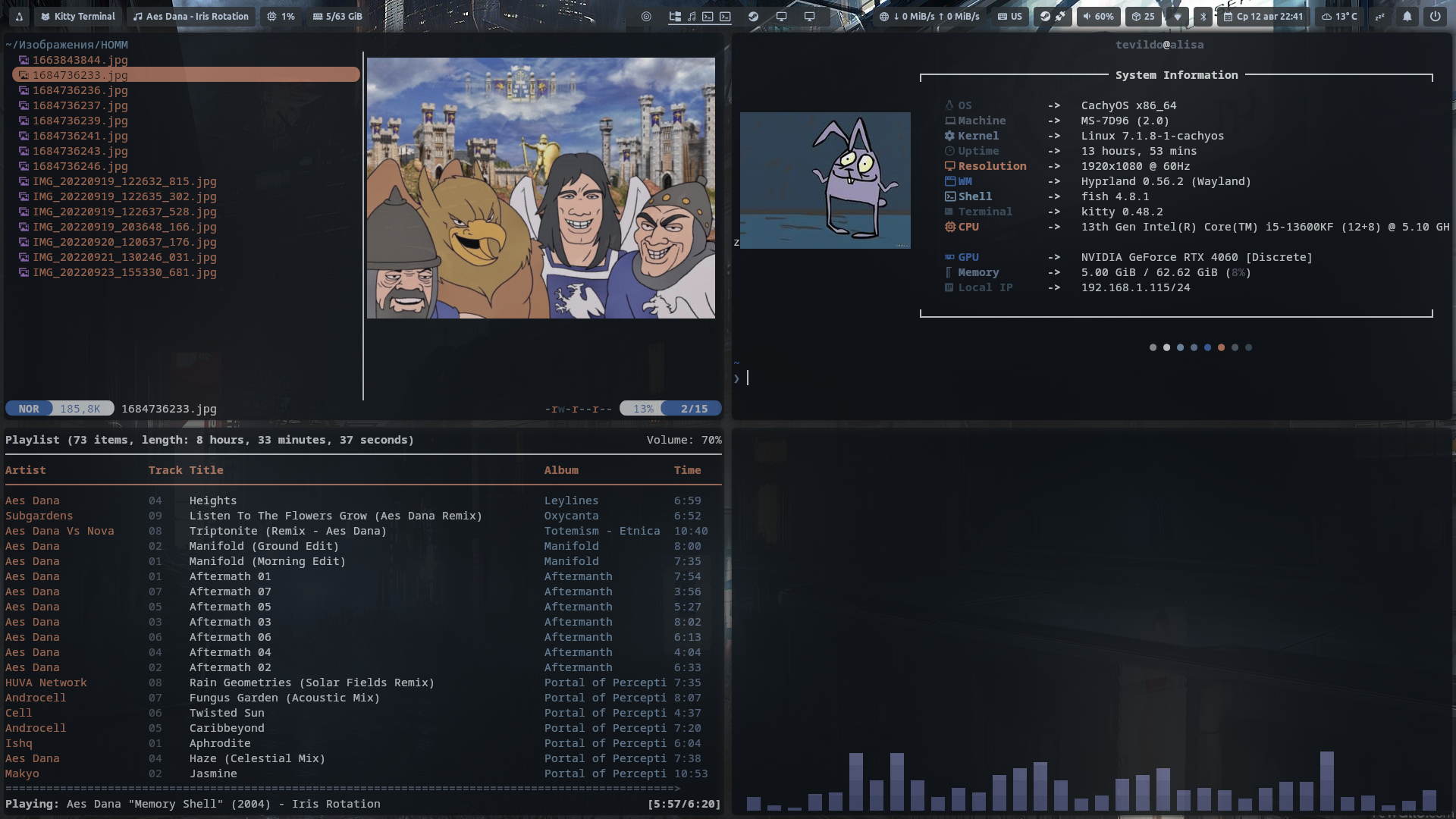The height and width of the screenshot is (819, 1456).
Task: Select track Jasmine by Makyo
Action: click(x=363, y=773)
